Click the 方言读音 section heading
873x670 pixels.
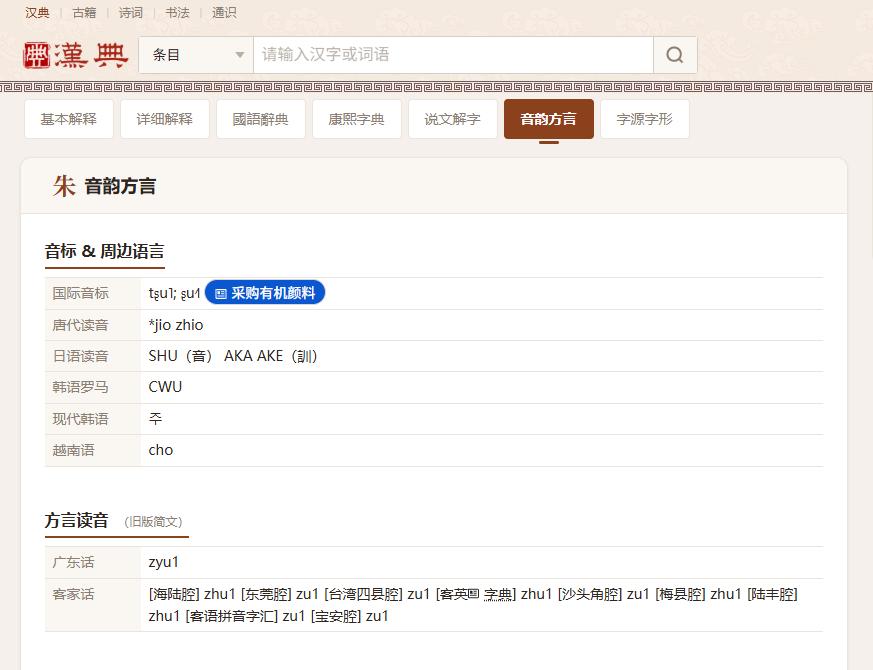pos(76,520)
